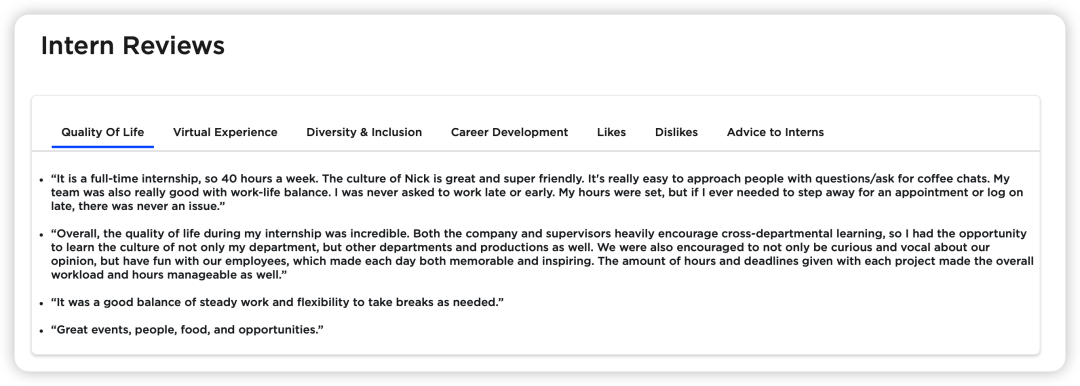Click the bullet before the "Great events" review
The height and width of the screenshot is (386, 1080).
(x=42, y=331)
